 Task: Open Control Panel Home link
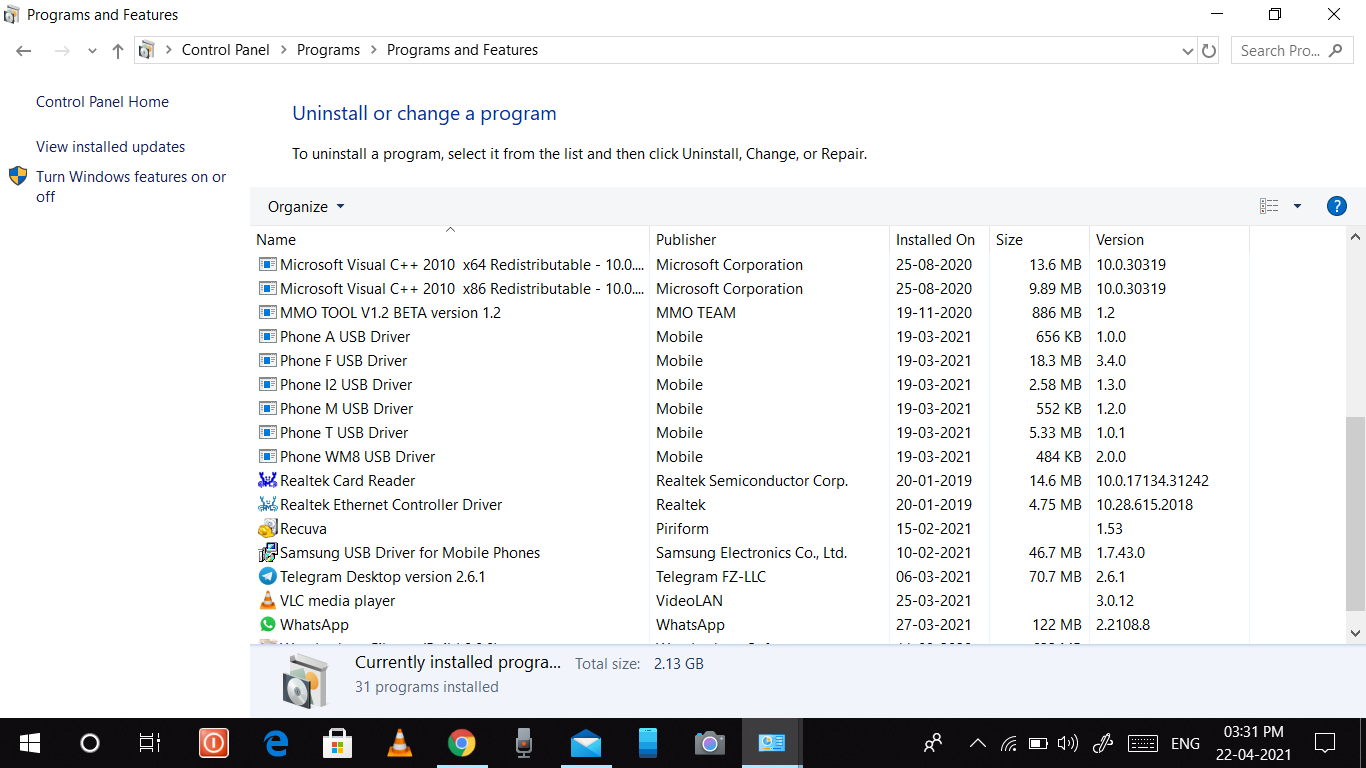tap(102, 102)
